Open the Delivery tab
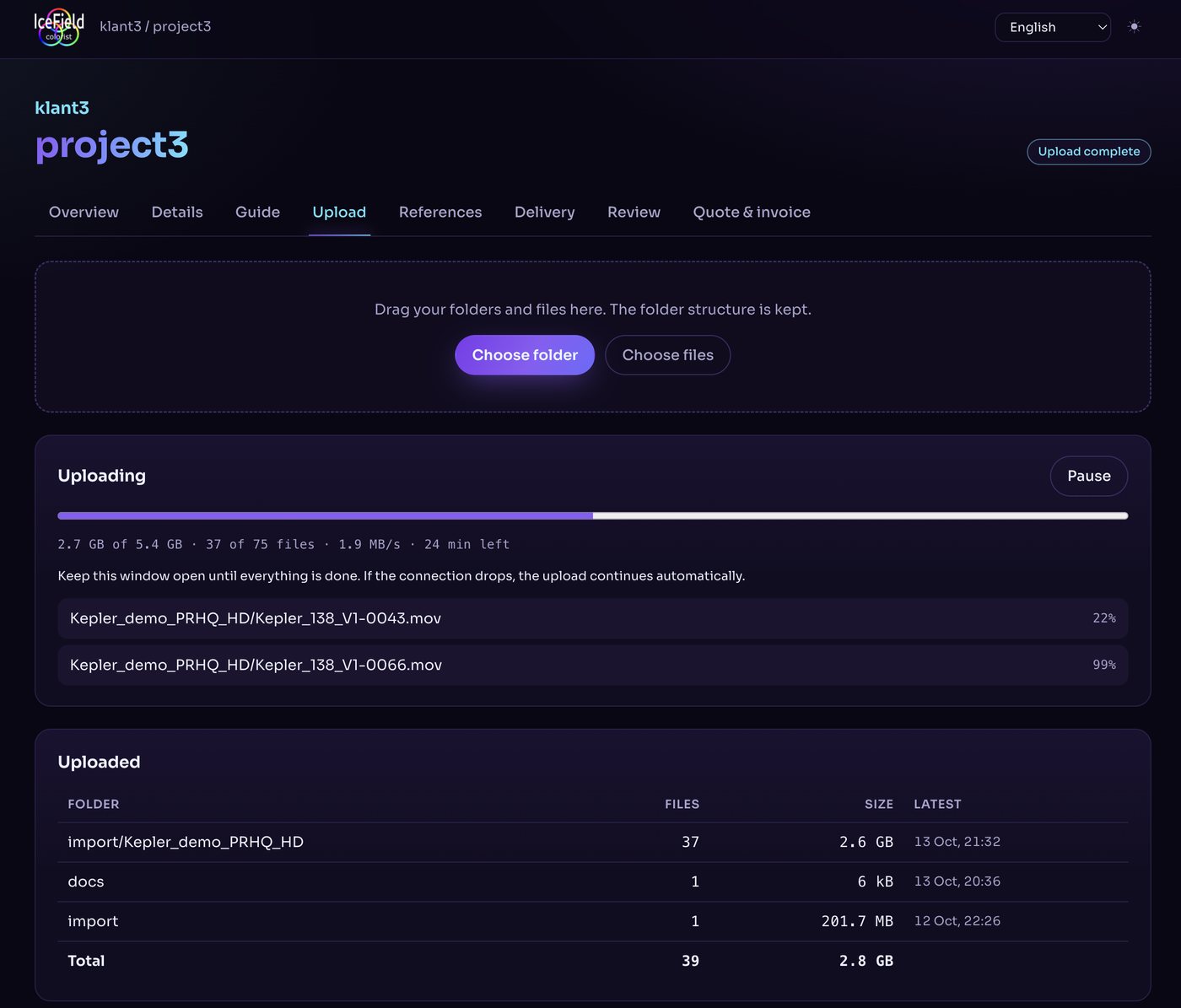Image resolution: width=1181 pixels, height=1008 pixels. [x=544, y=213]
